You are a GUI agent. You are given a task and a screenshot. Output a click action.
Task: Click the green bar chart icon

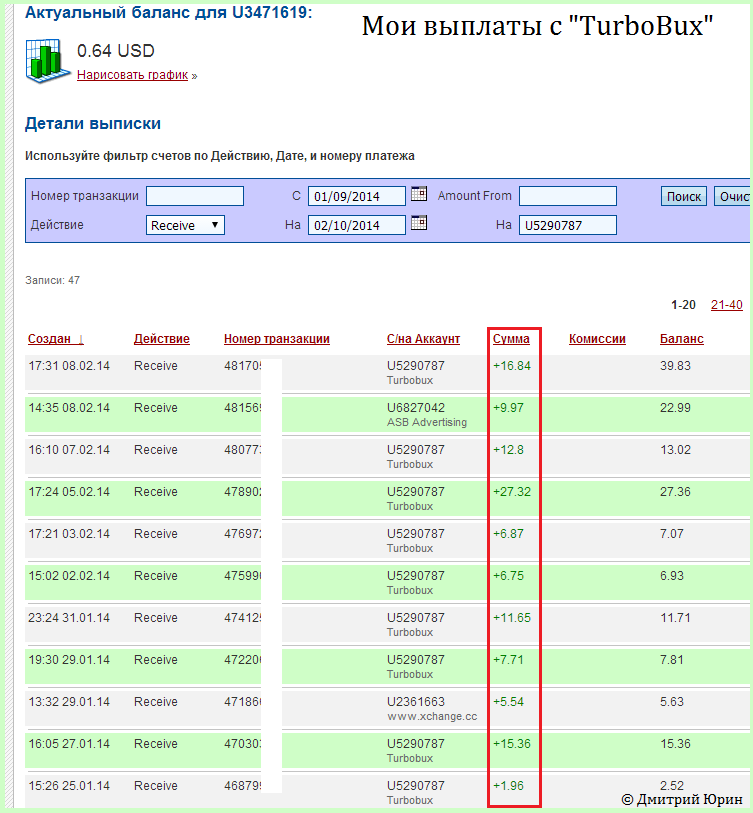pos(47,61)
